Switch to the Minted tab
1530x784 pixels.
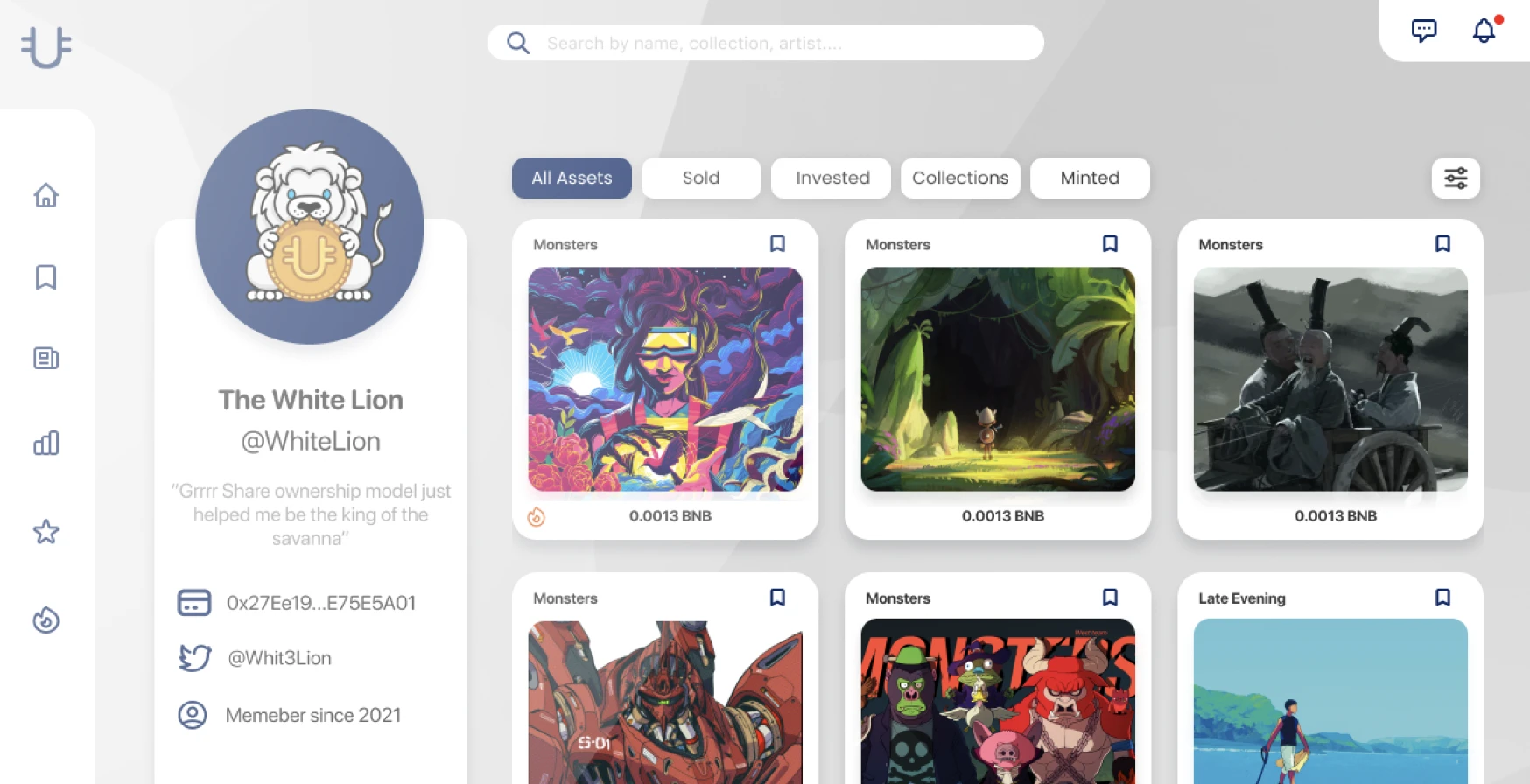(x=1090, y=178)
